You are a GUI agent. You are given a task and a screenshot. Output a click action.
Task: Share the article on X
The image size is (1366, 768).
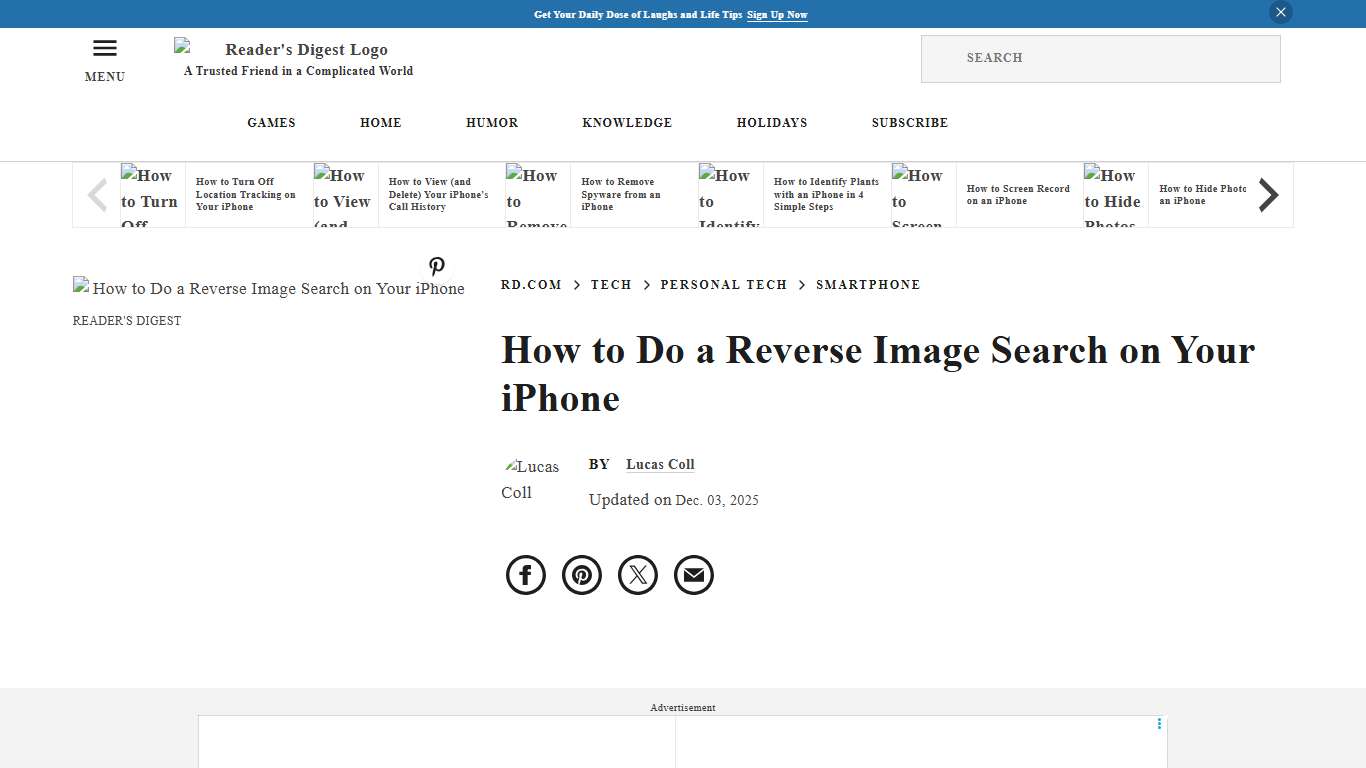(x=637, y=574)
